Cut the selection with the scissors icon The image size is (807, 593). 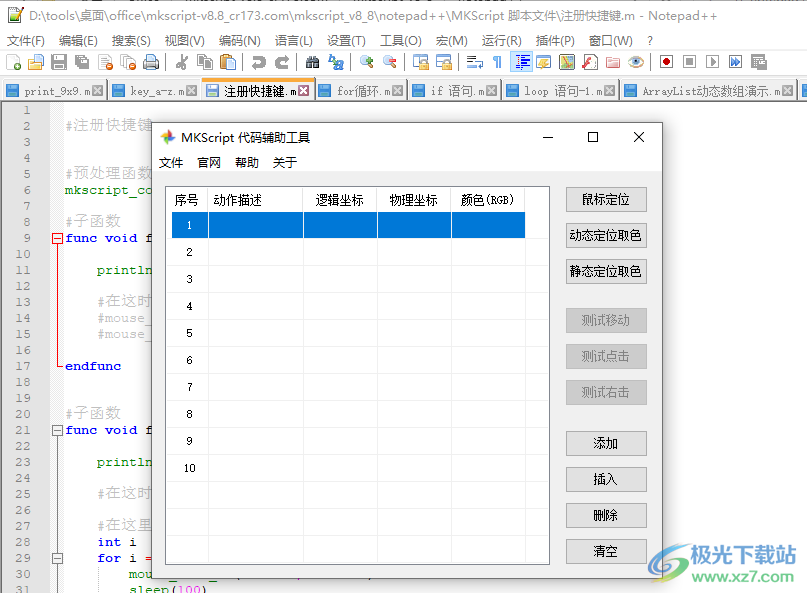(x=181, y=62)
